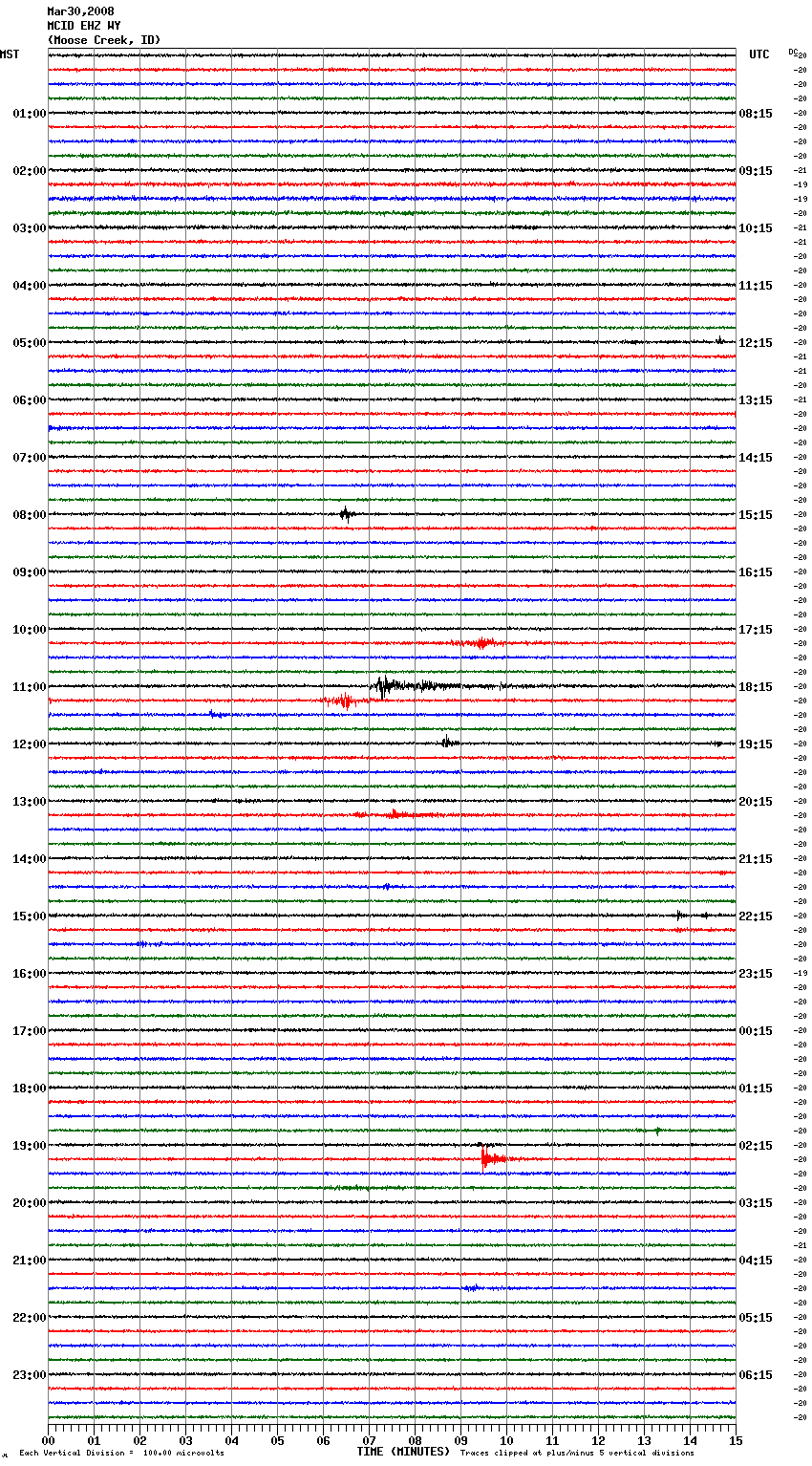Click the red event just below the 10:00 trace
Viewport: 812px width, 1466px height.
pos(481,643)
